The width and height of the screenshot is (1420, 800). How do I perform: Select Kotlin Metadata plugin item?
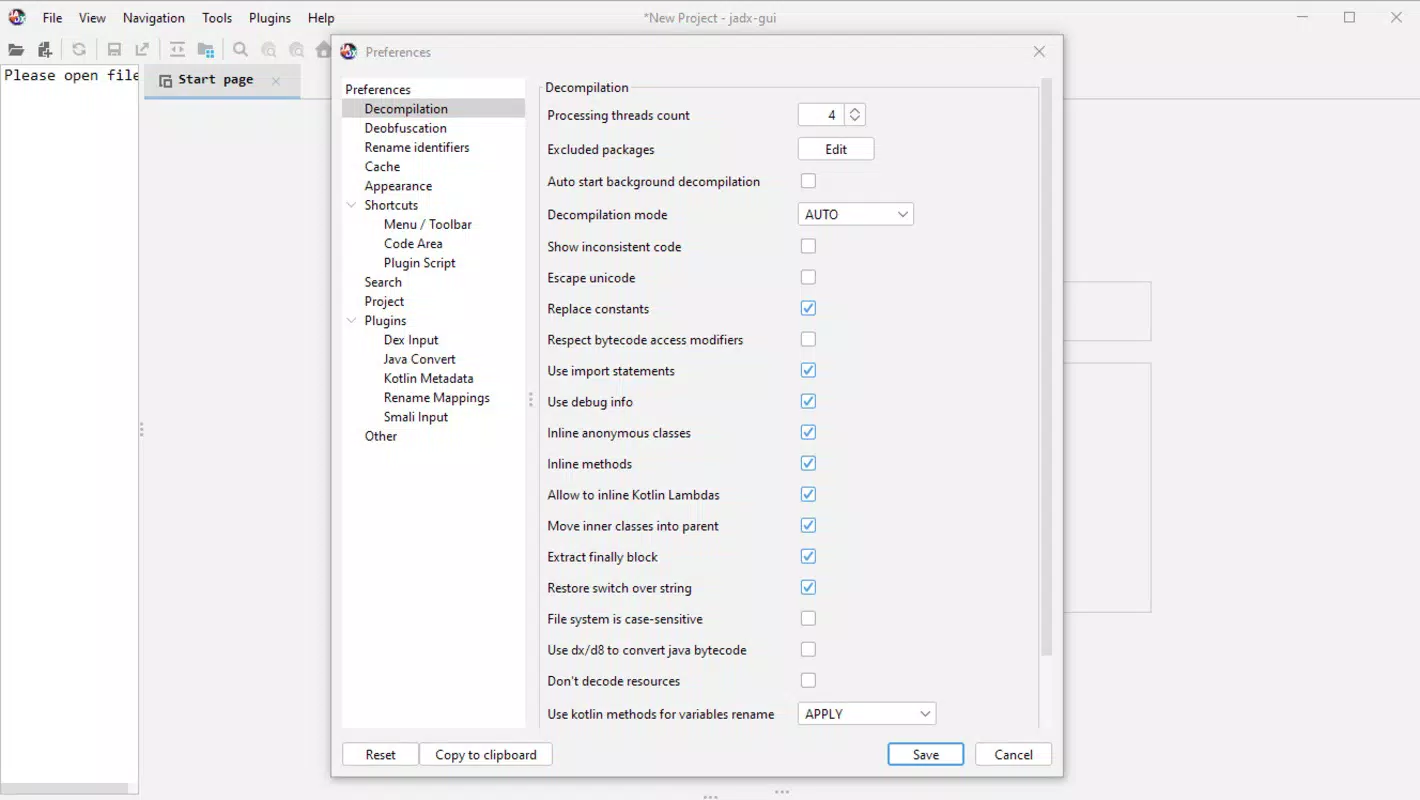pos(429,378)
